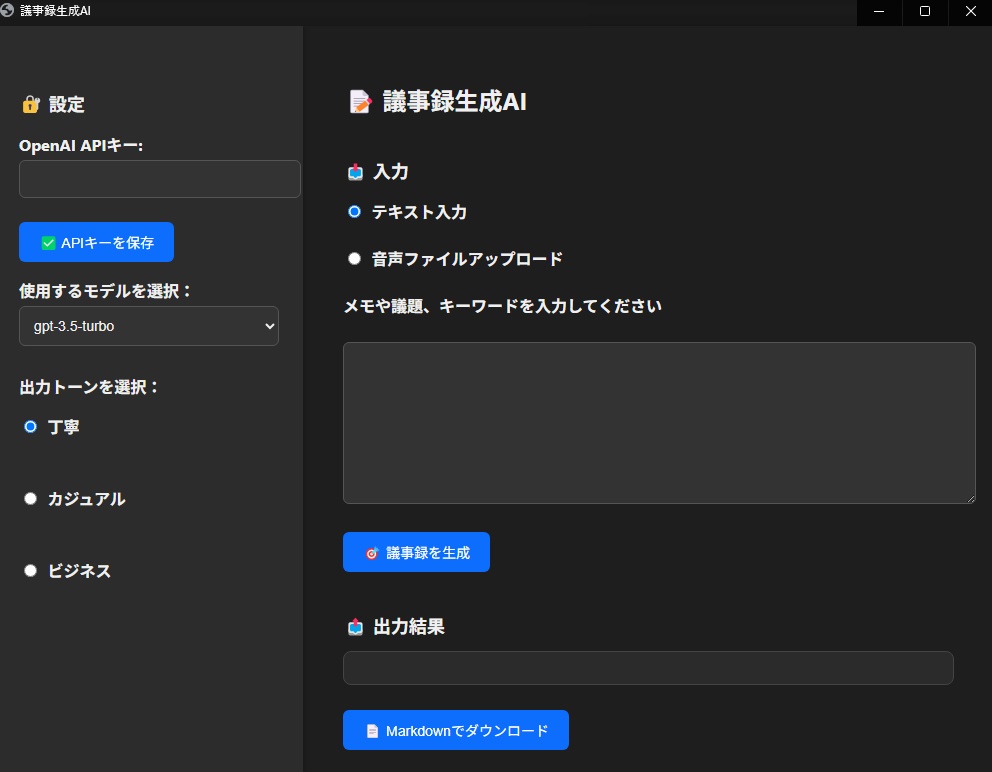Select the カジュアル output tone
The image size is (992, 772).
30,499
